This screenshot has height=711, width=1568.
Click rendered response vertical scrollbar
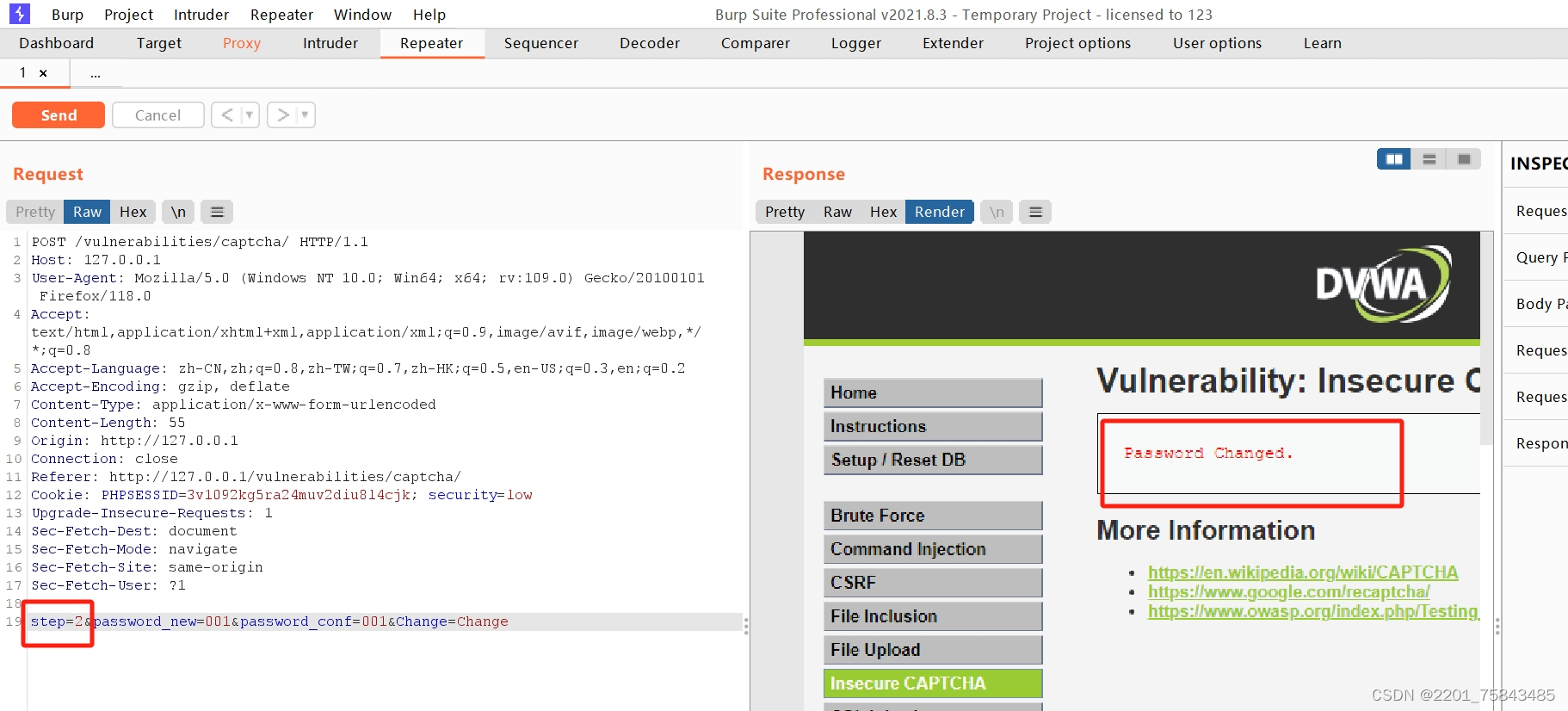(1486, 337)
